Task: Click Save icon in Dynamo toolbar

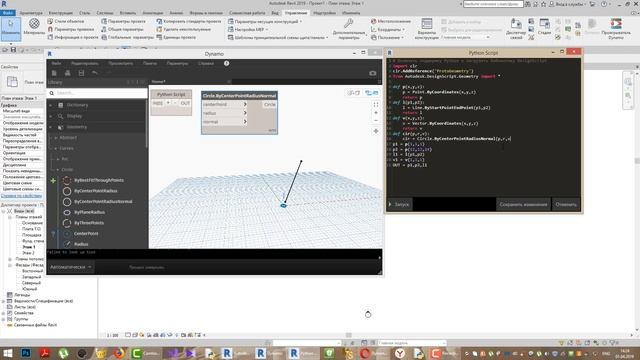Action: pyautogui.click(x=81, y=73)
